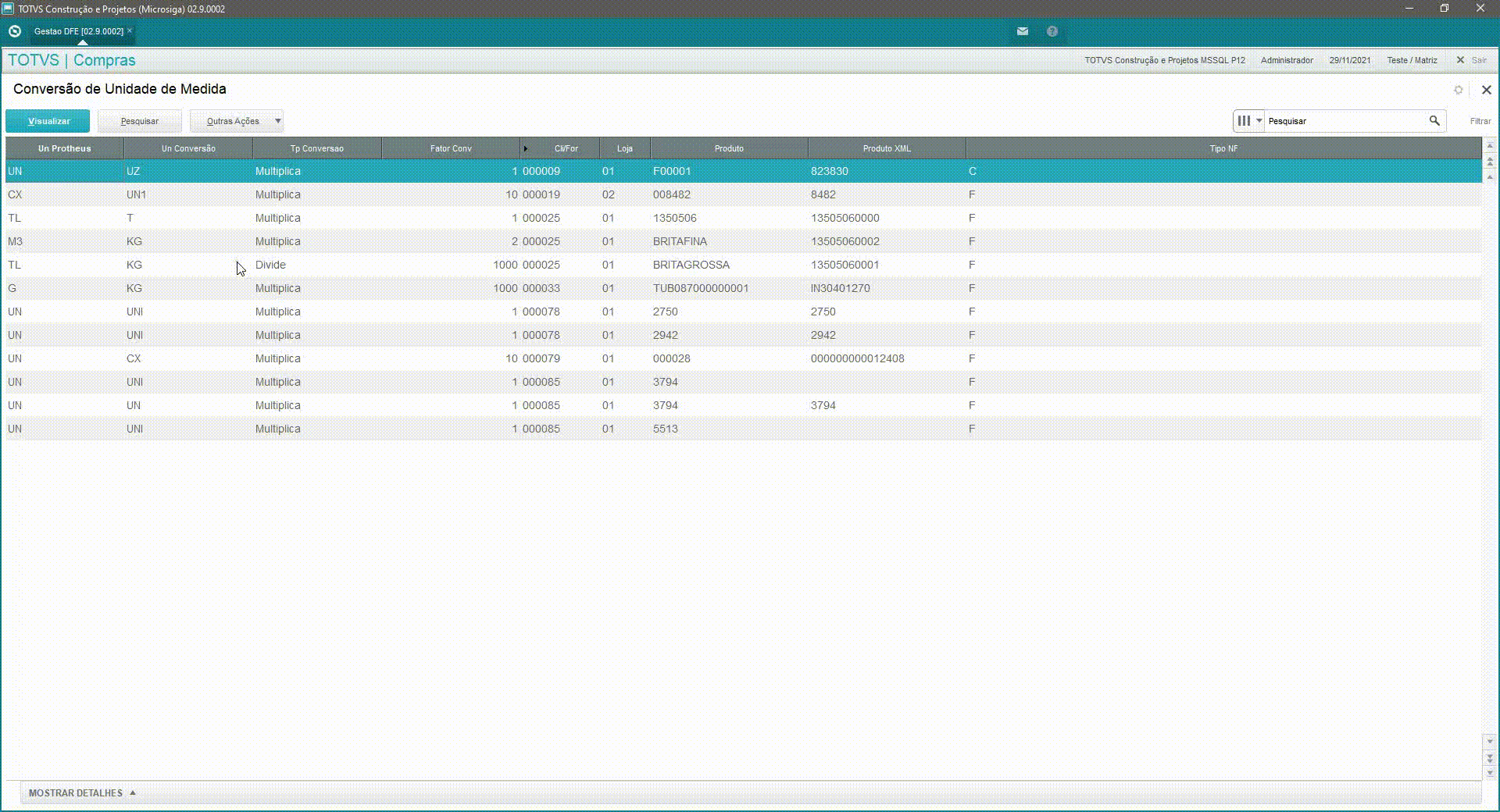Open the mail envelope icon
The height and width of the screenshot is (812, 1500).
coord(1023,31)
